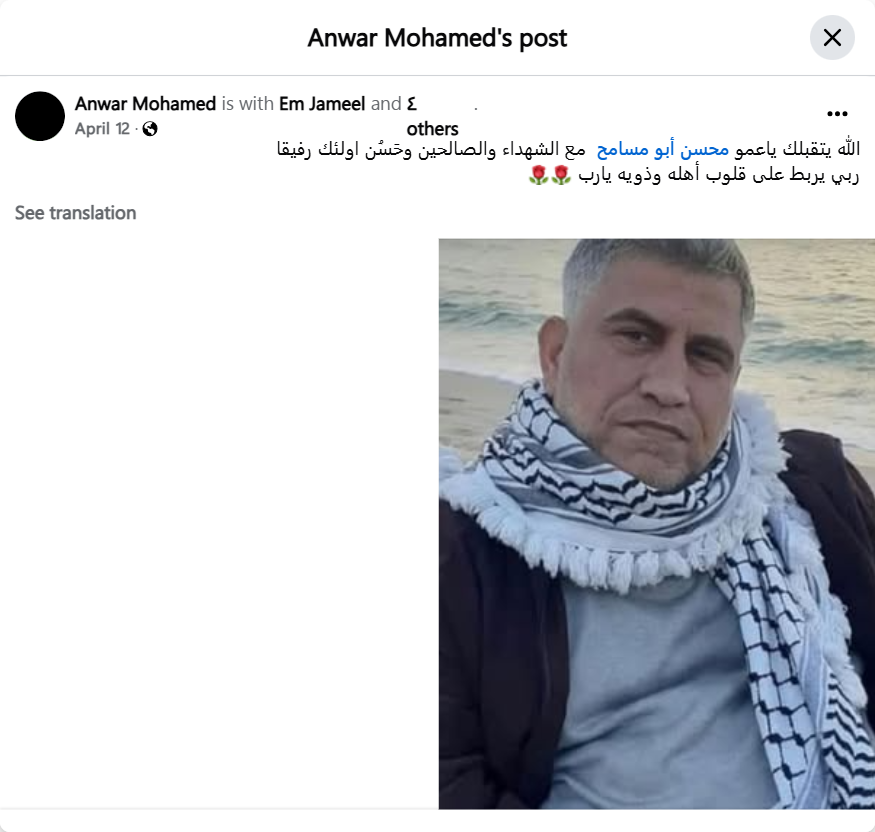Viewport: 875px width, 832px height.
Task: Open Em Jameel's tagged profile link
Action: pyautogui.click(x=322, y=104)
